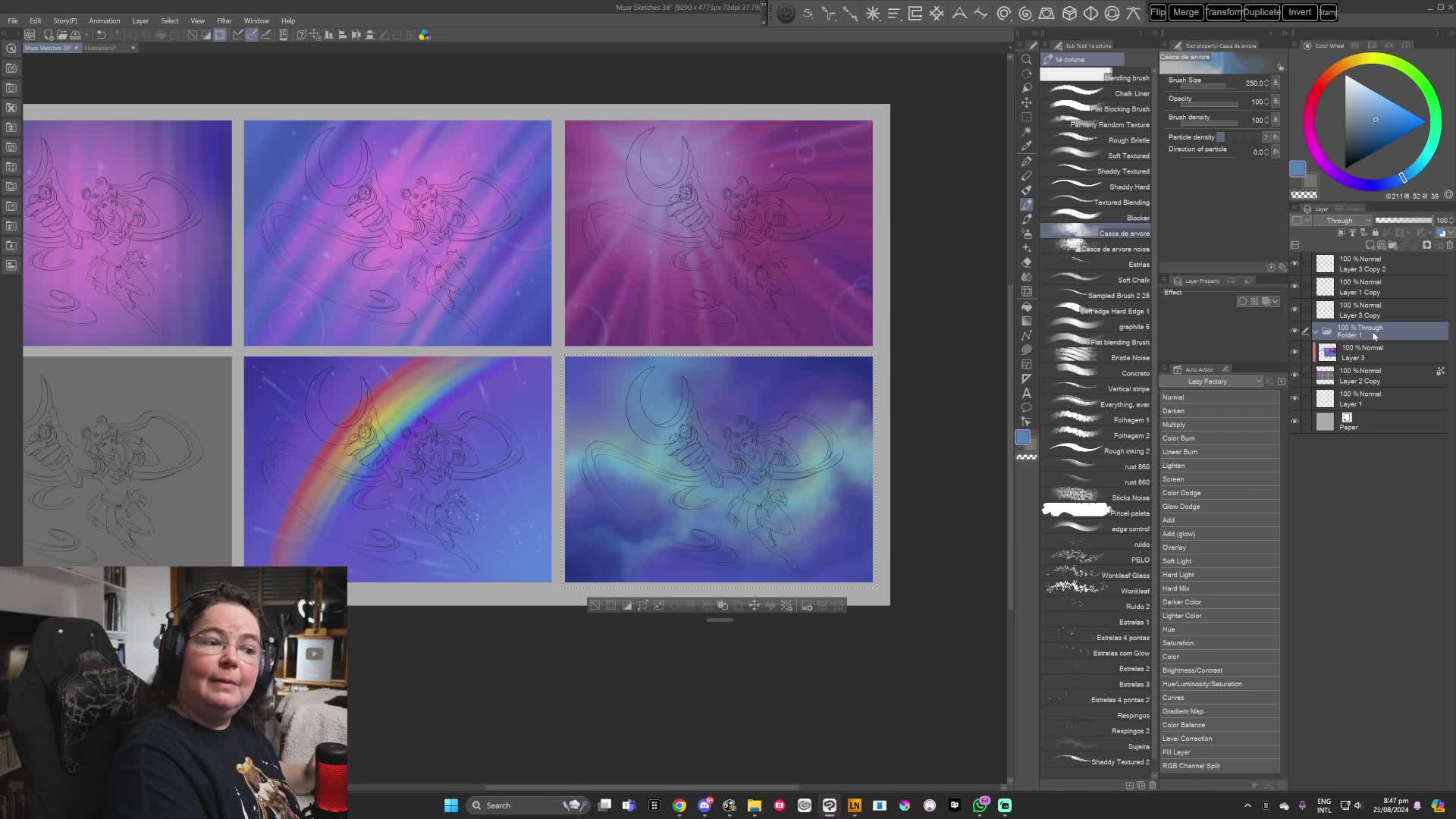This screenshot has width=1456, height=819.
Task: Click the Save icon in command bar
Action: point(75,35)
